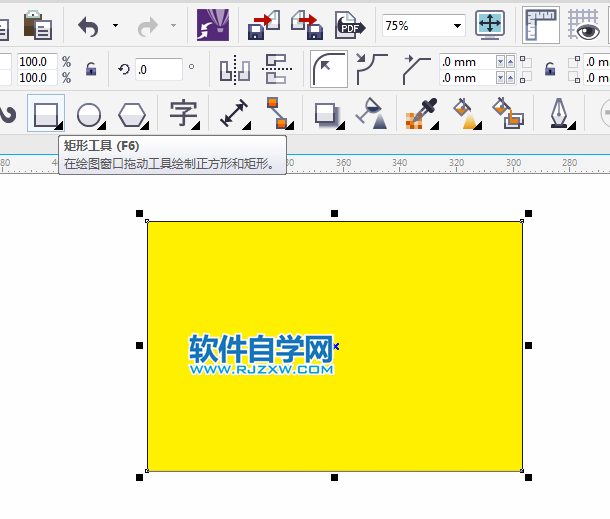Click the grayed Redo arrow

(148, 26)
